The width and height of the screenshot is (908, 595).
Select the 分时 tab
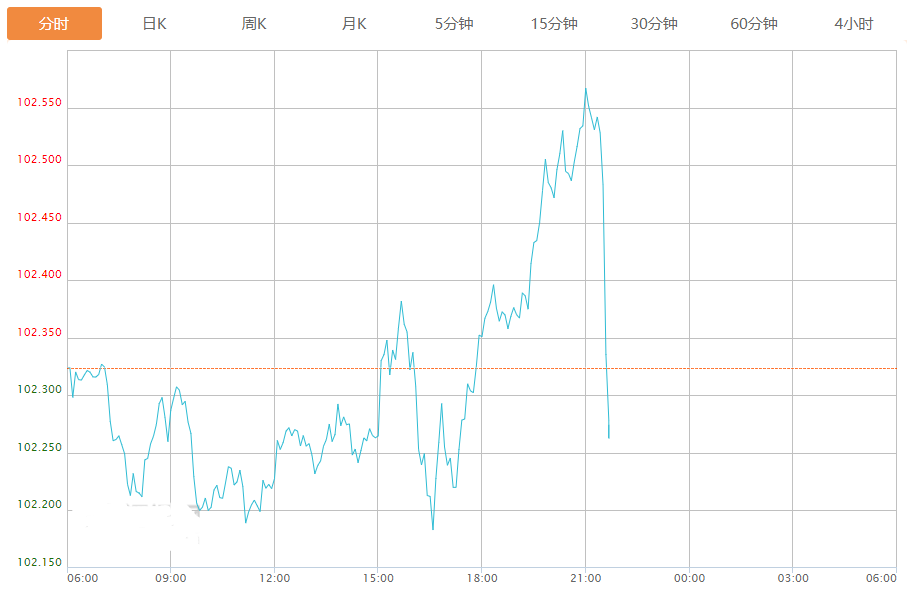click(x=54, y=24)
